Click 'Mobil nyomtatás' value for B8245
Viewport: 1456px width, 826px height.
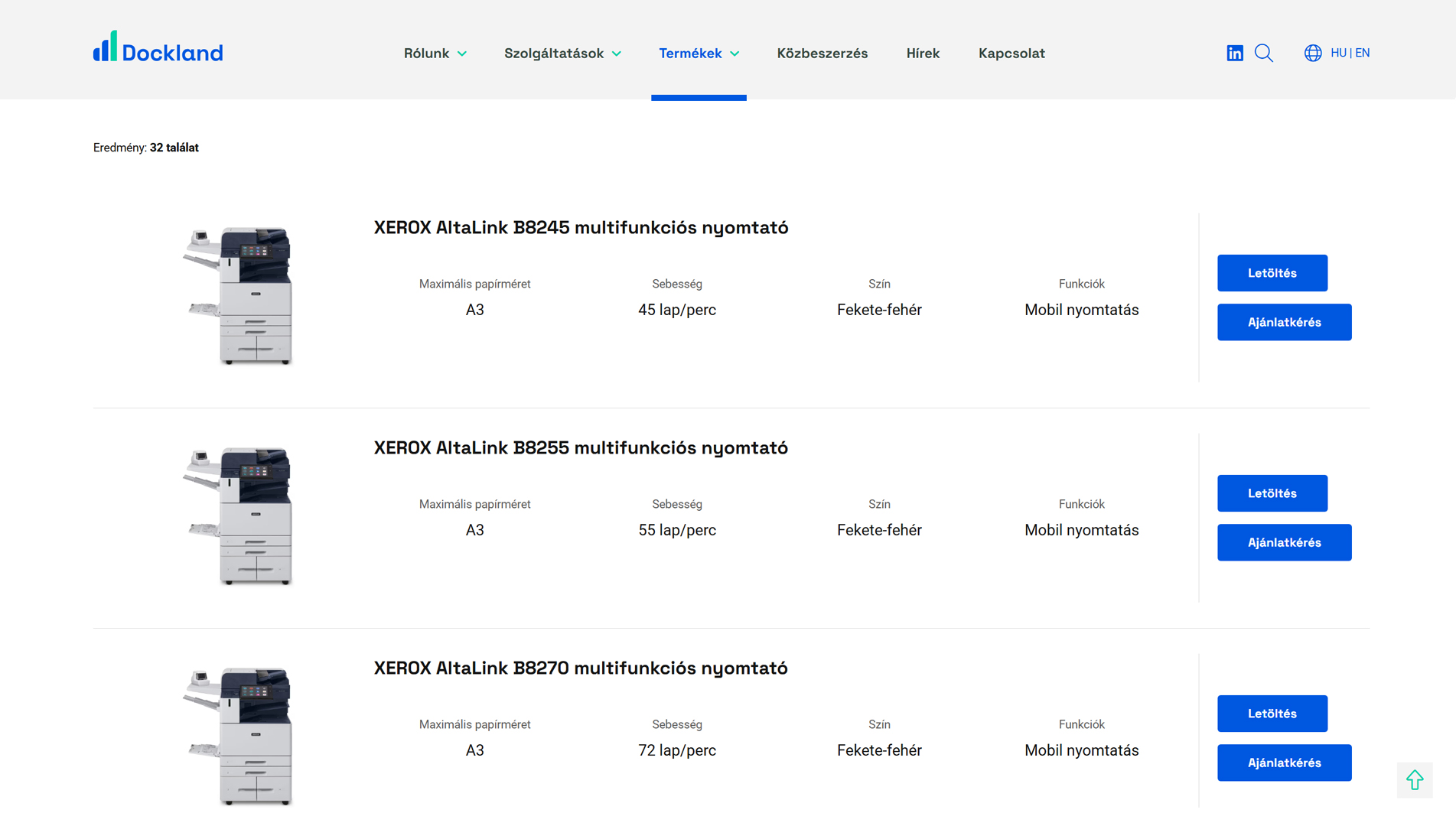(1081, 310)
